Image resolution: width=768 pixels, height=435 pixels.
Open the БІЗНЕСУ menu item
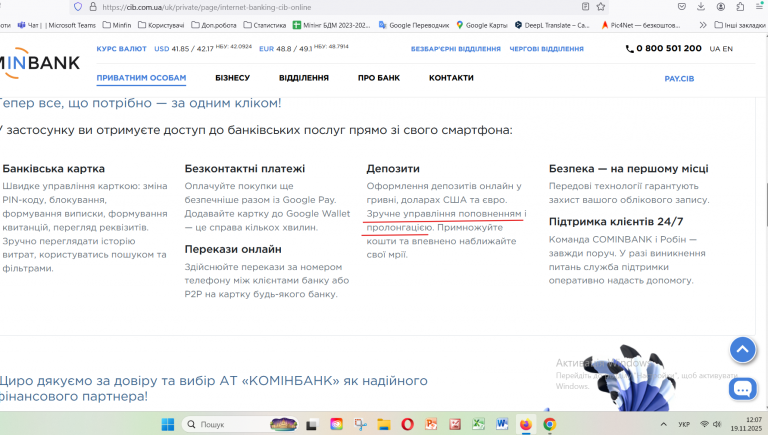(233, 78)
